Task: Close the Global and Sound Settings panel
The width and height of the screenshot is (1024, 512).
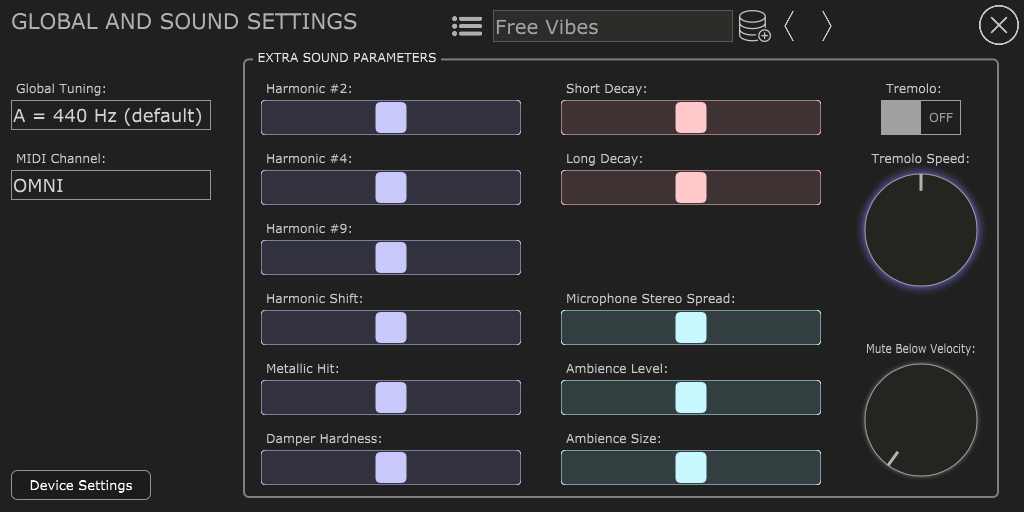Action: [997, 26]
